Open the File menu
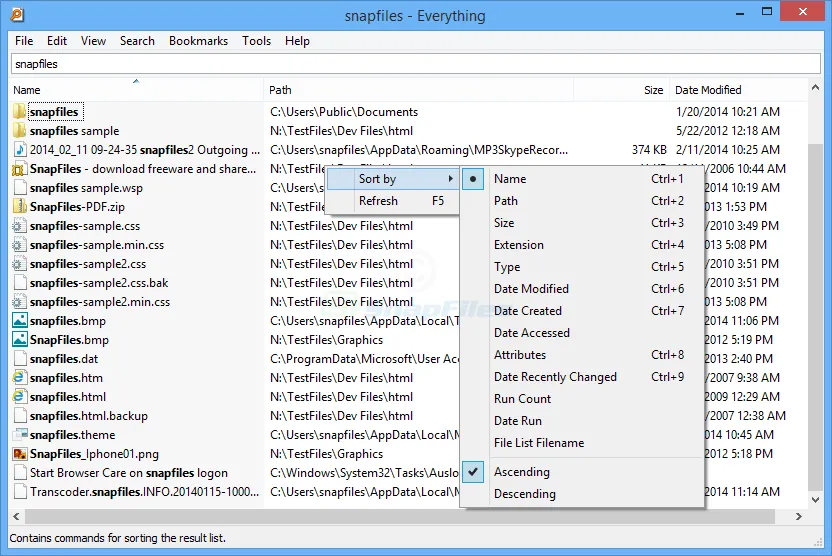Image resolution: width=832 pixels, height=556 pixels. click(24, 41)
